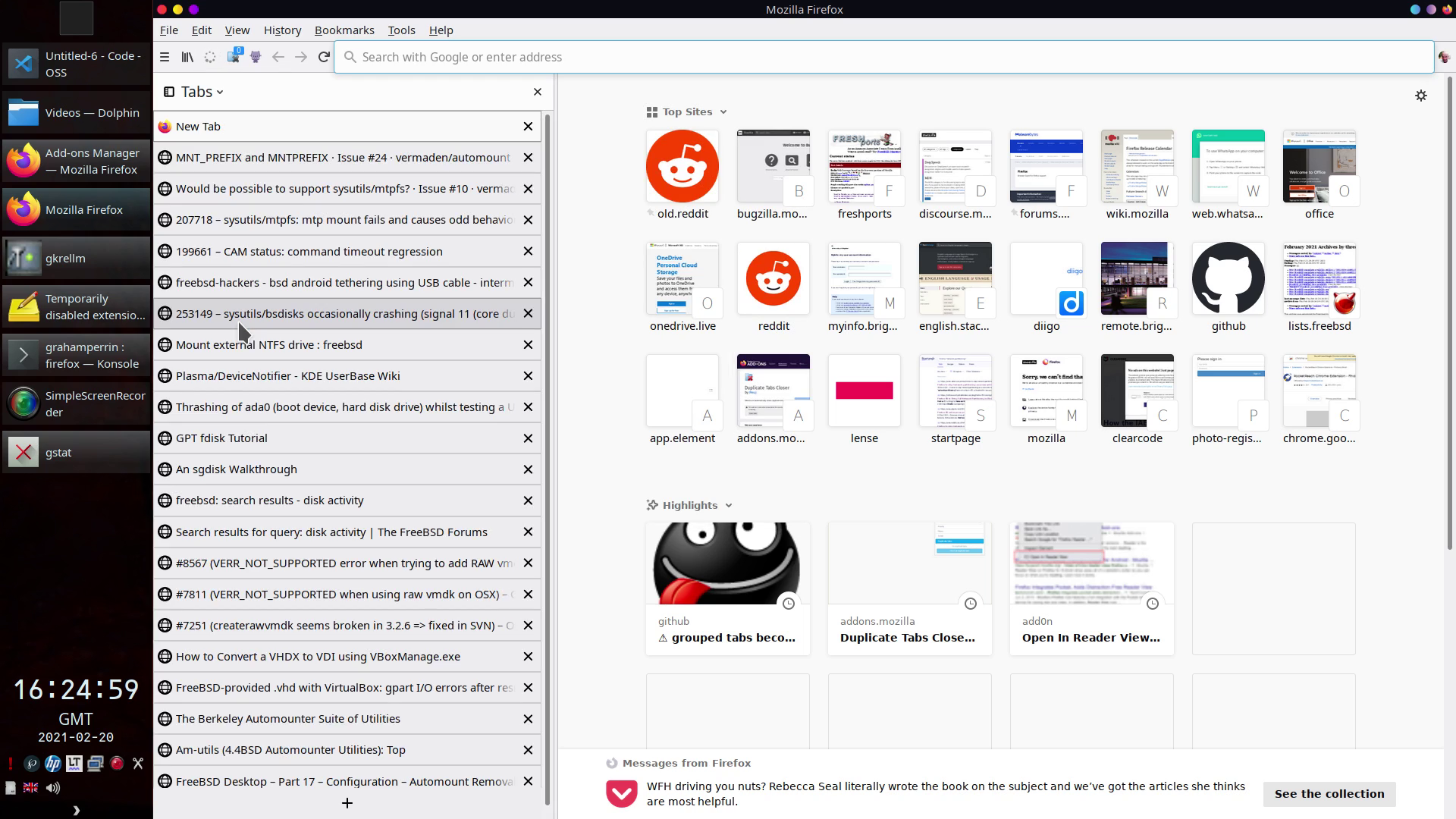Screen dimensions: 1456x819
Task: Collapse the Highlights section
Action: pos(729,506)
